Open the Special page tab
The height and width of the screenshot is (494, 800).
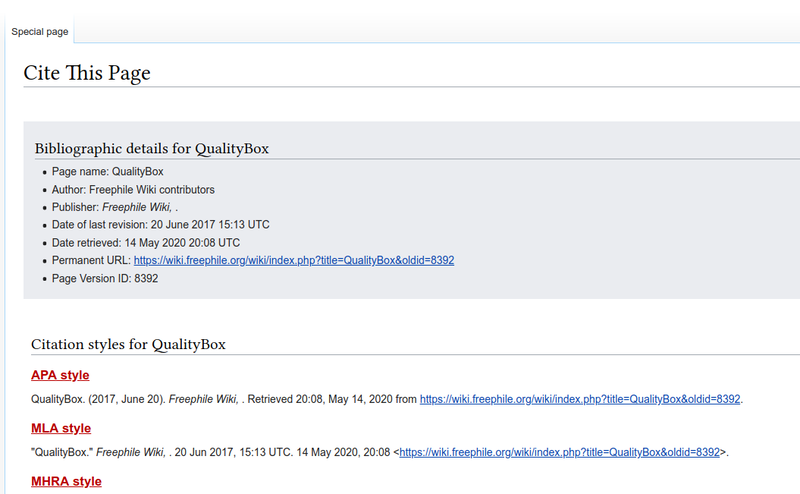(40, 32)
